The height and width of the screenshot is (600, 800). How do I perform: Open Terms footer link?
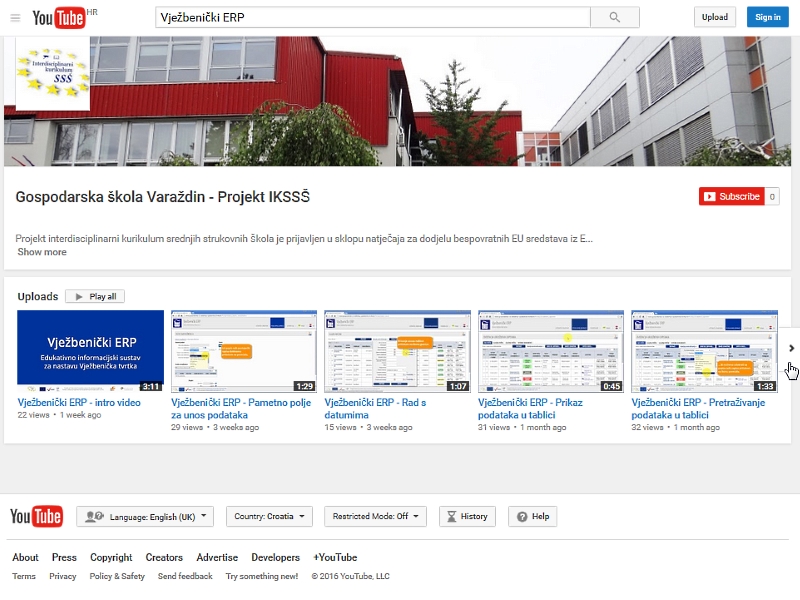tap(24, 576)
